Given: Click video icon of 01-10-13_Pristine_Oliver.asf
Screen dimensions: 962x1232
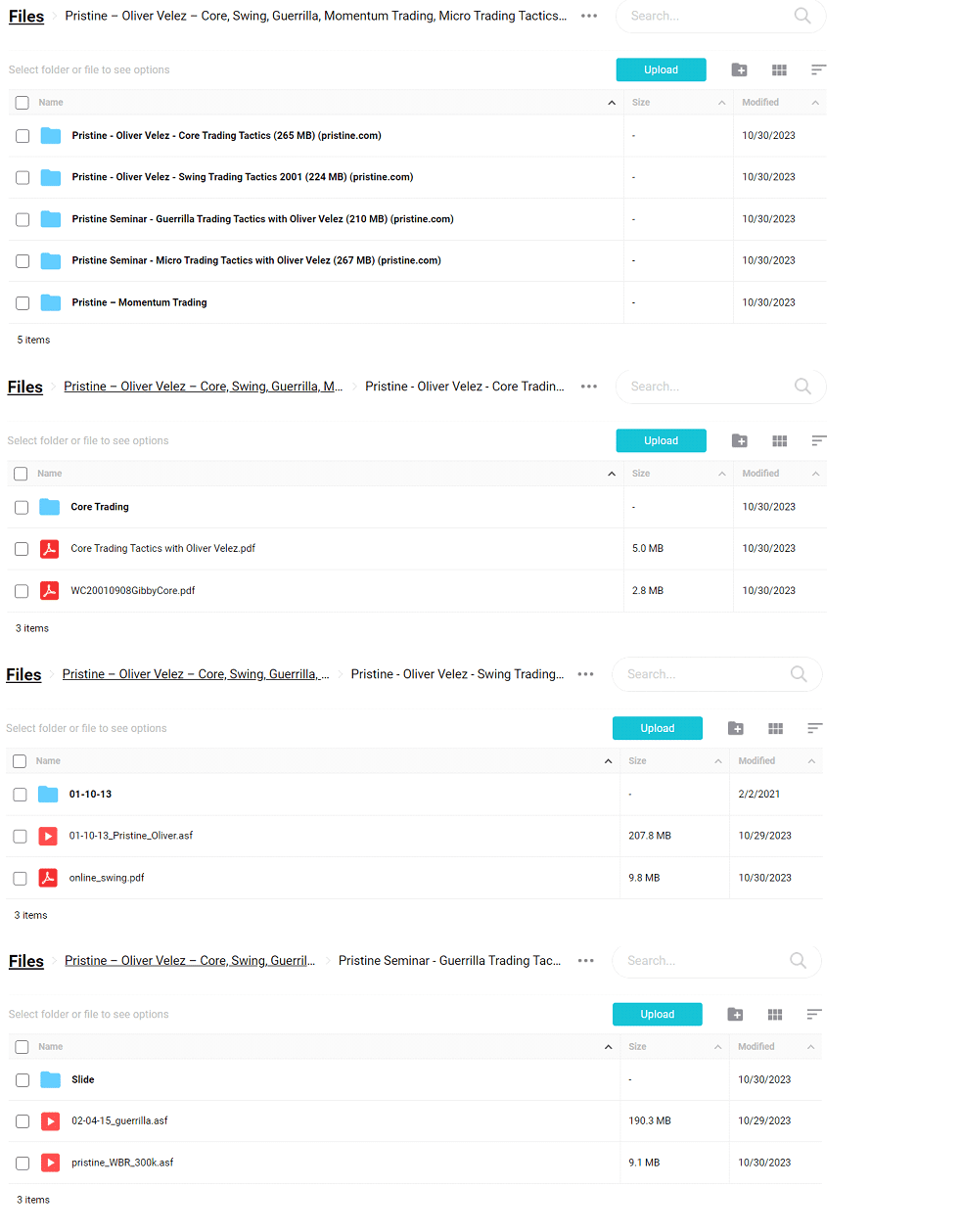Looking at the screenshot, I should (48, 836).
